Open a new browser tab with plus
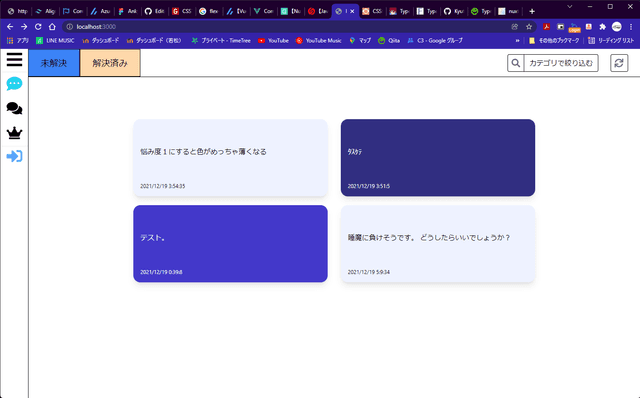This screenshot has height=398, width=640. point(532,11)
